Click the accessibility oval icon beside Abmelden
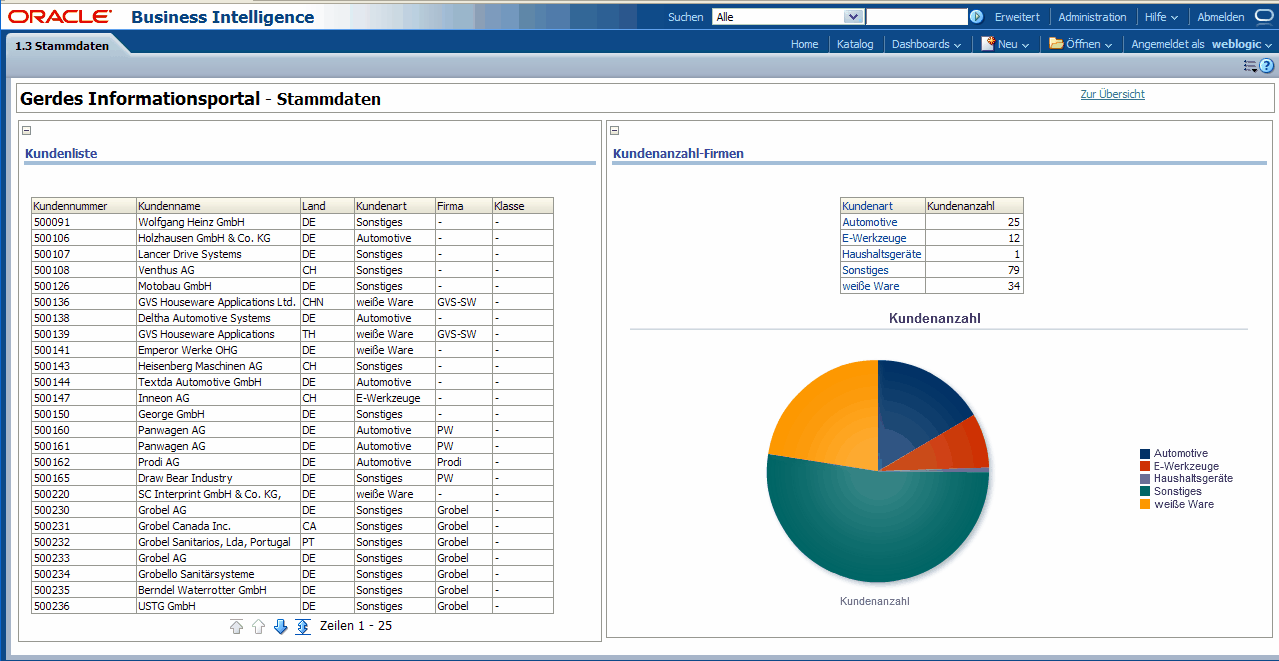Viewport: 1279px width, 661px height. [1263, 17]
